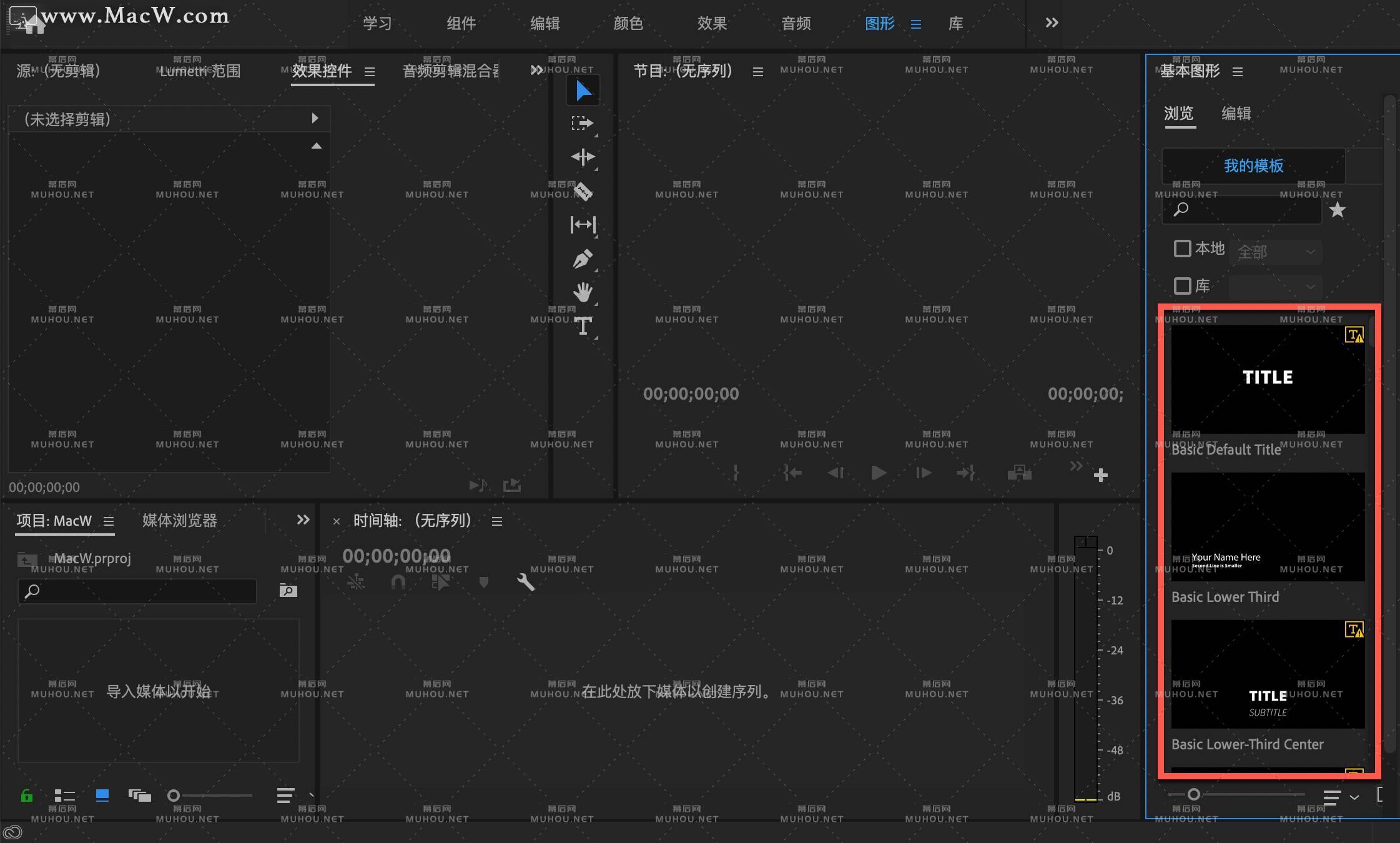Click 浏览 tab in Essential Graphics panel
Image resolution: width=1400 pixels, height=843 pixels.
(1183, 112)
